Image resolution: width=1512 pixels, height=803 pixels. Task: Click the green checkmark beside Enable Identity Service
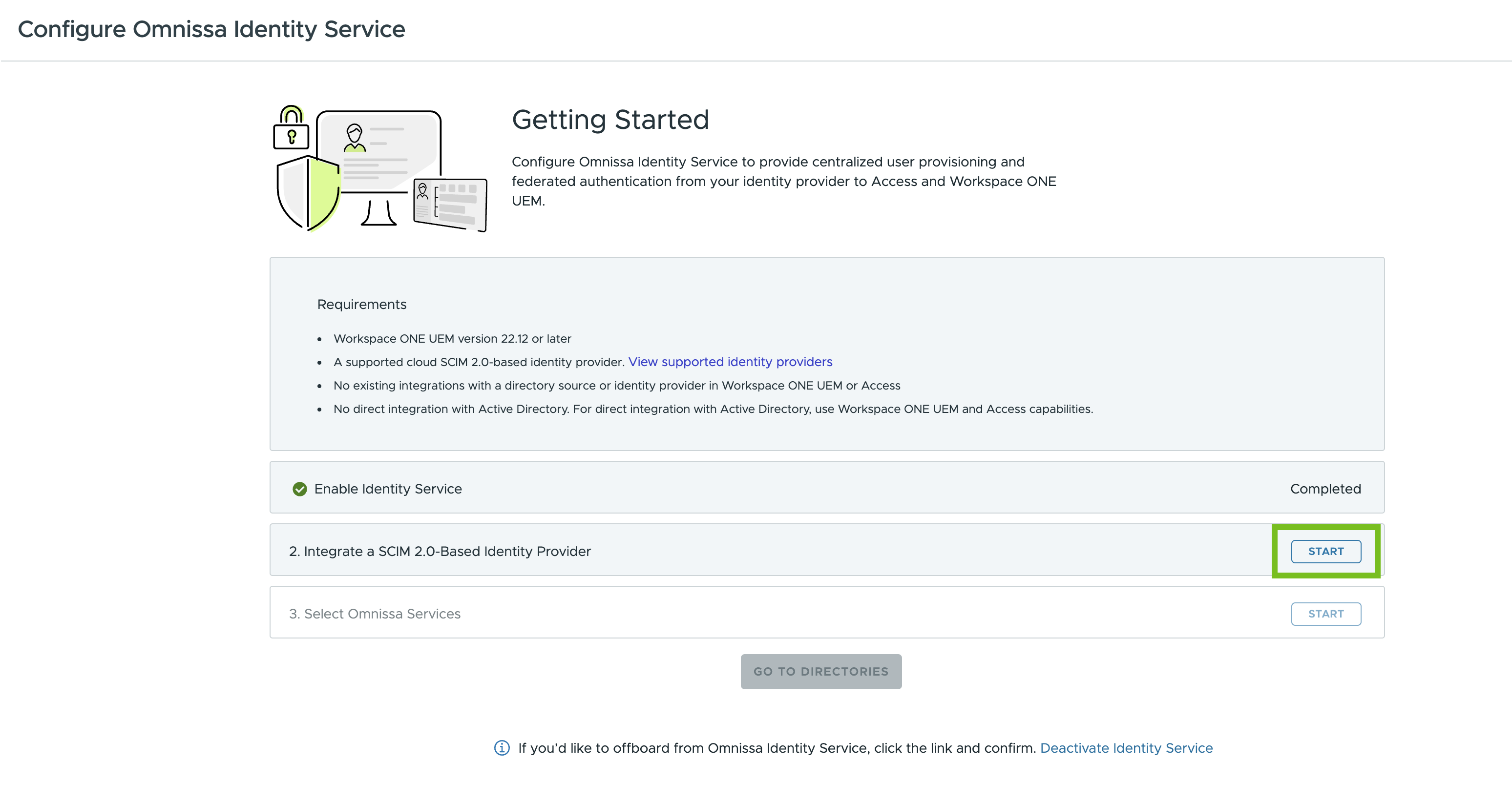pyautogui.click(x=299, y=489)
